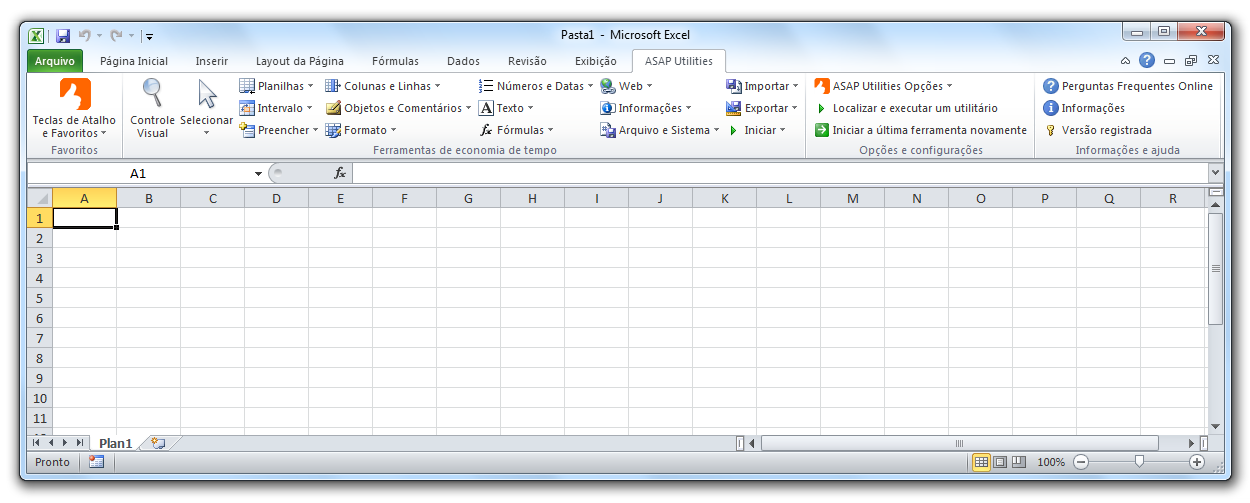The image size is (1250, 503).
Task: Click the Undo icon in title bar
Action: click(84, 36)
